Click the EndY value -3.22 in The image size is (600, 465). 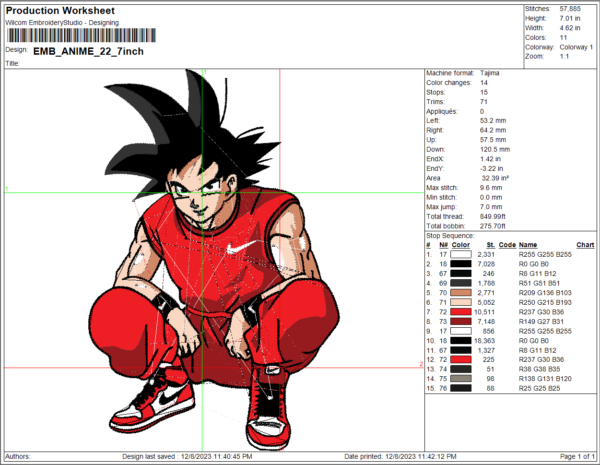[x=491, y=169]
